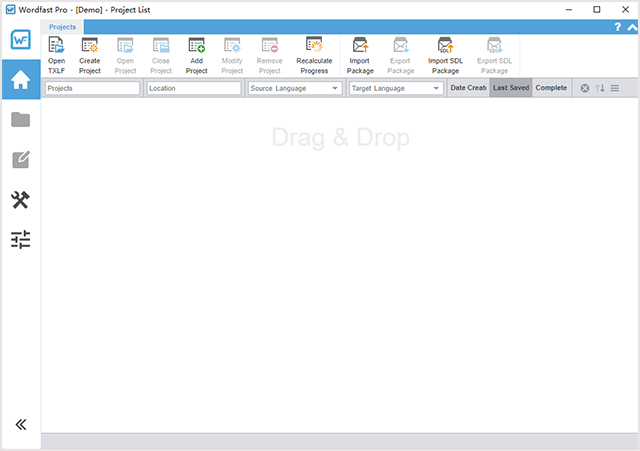Sort by Date Created

[x=468, y=88]
